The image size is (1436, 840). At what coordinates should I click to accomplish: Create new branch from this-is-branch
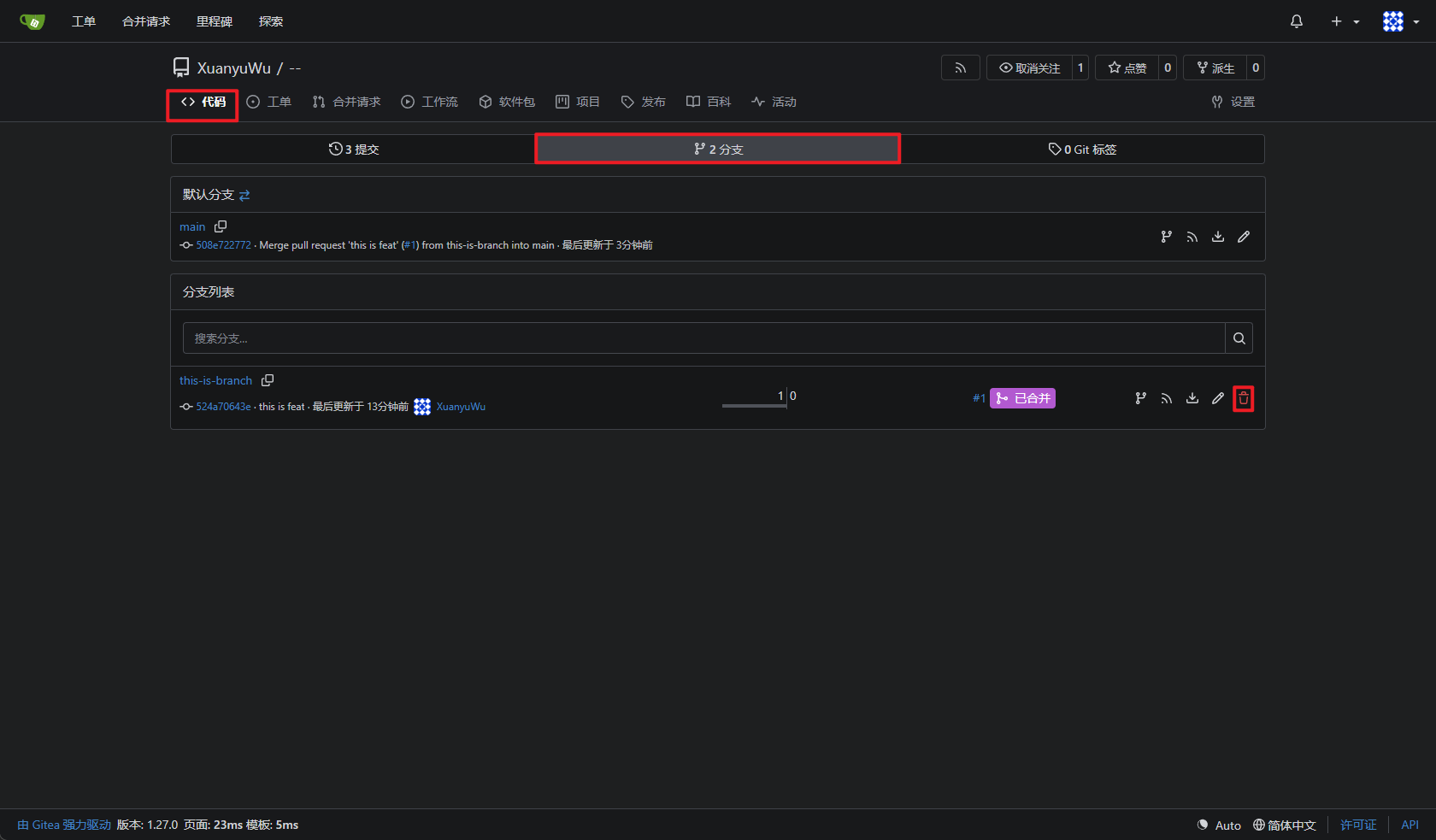(x=1141, y=398)
